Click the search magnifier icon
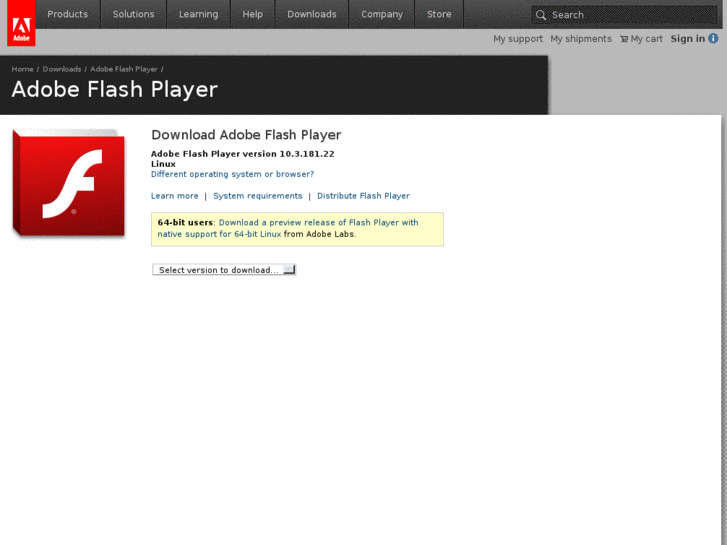 (541, 15)
